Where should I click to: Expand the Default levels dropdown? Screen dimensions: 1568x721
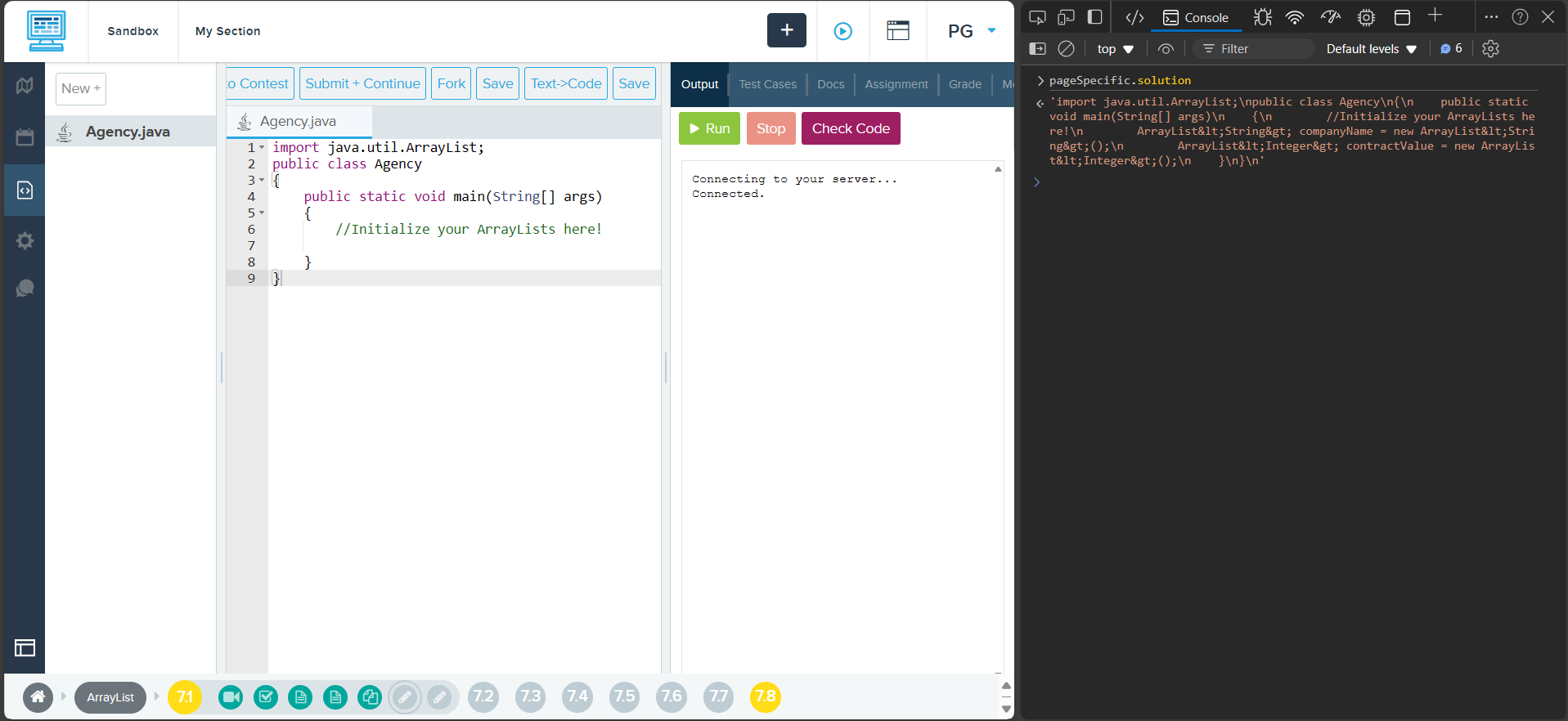click(x=1371, y=49)
